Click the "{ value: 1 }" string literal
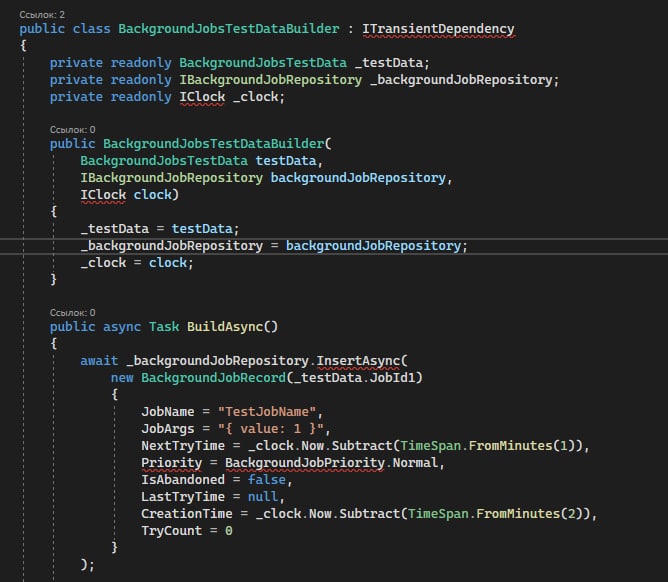This screenshot has width=668, height=582. click(271, 429)
